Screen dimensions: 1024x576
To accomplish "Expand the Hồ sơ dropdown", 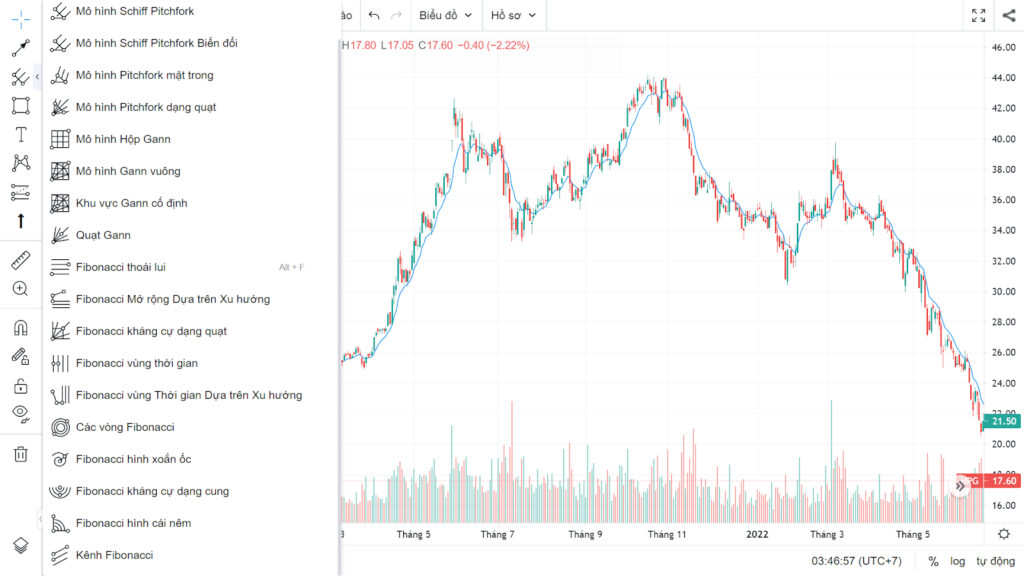I will (513, 15).
